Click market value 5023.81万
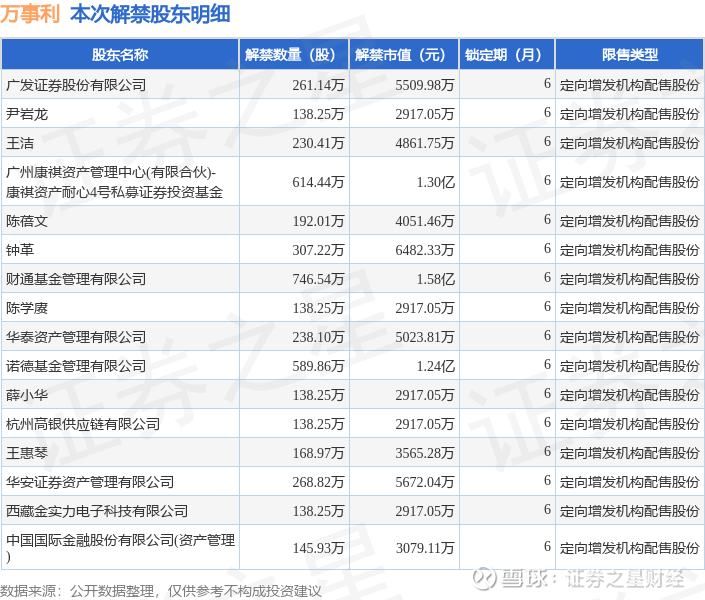This screenshot has width=705, height=600. pyautogui.click(x=425, y=337)
